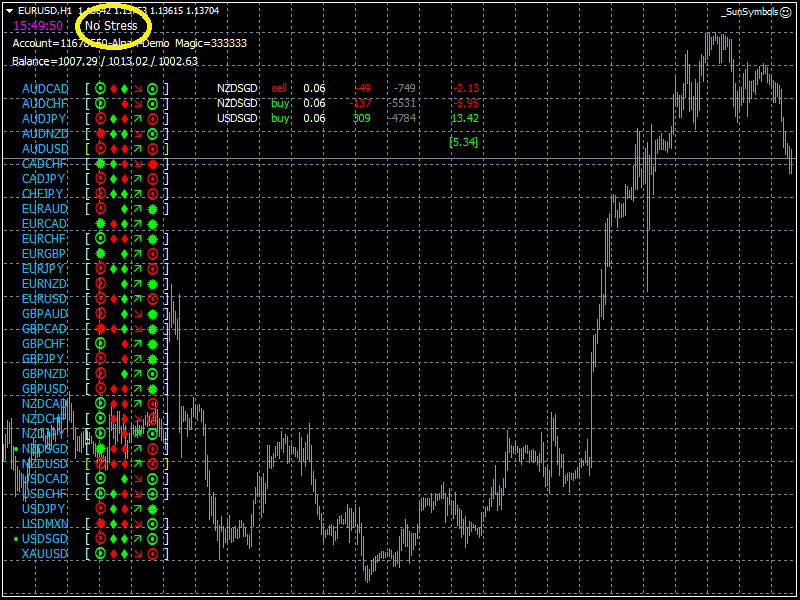Image resolution: width=800 pixels, height=600 pixels.
Task: Click the green target circle in AUDNZD row
Action: [152, 134]
